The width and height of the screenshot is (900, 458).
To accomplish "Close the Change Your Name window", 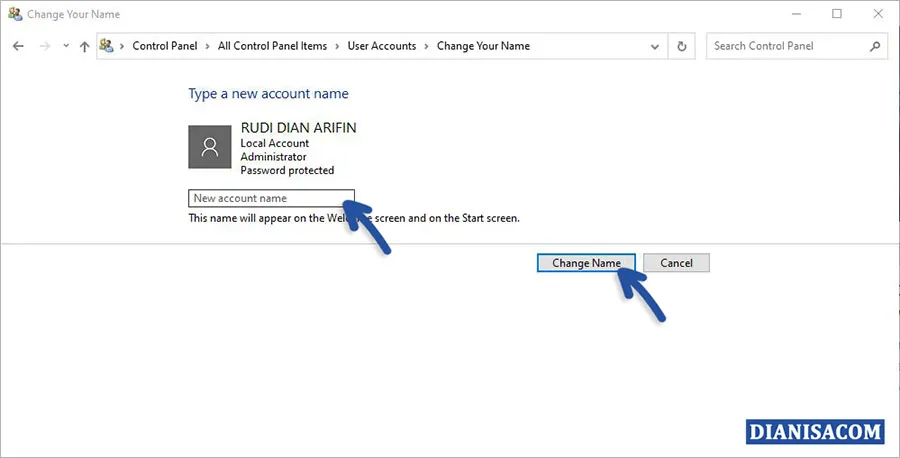I will coord(878,14).
